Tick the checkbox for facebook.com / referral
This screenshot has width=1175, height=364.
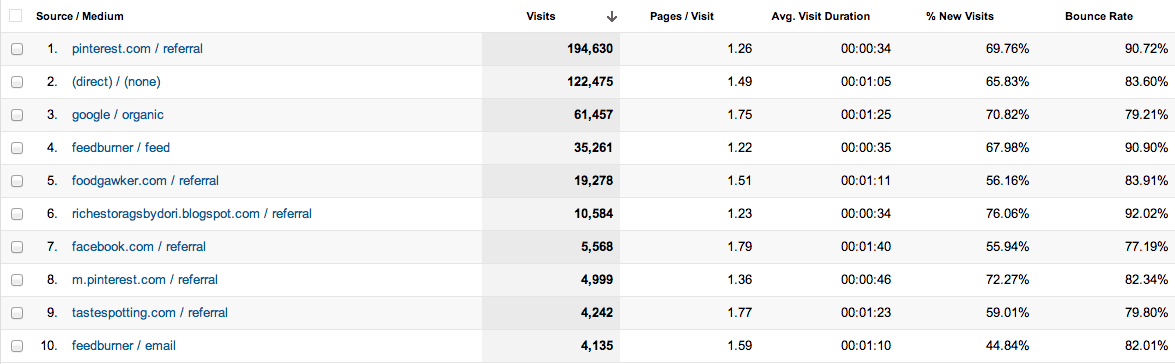(17, 247)
